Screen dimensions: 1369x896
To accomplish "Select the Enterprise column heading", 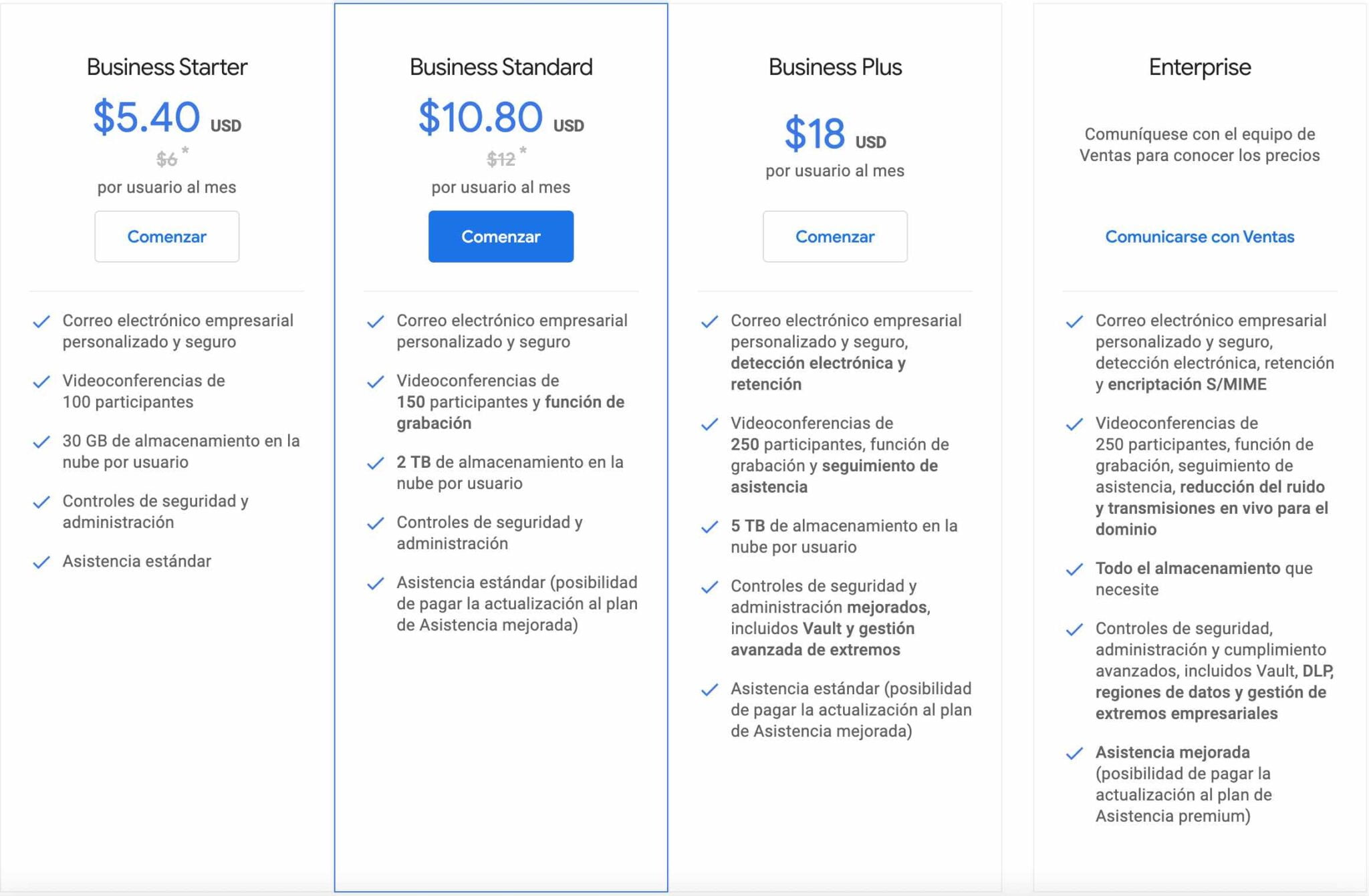I will (1199, 67).
